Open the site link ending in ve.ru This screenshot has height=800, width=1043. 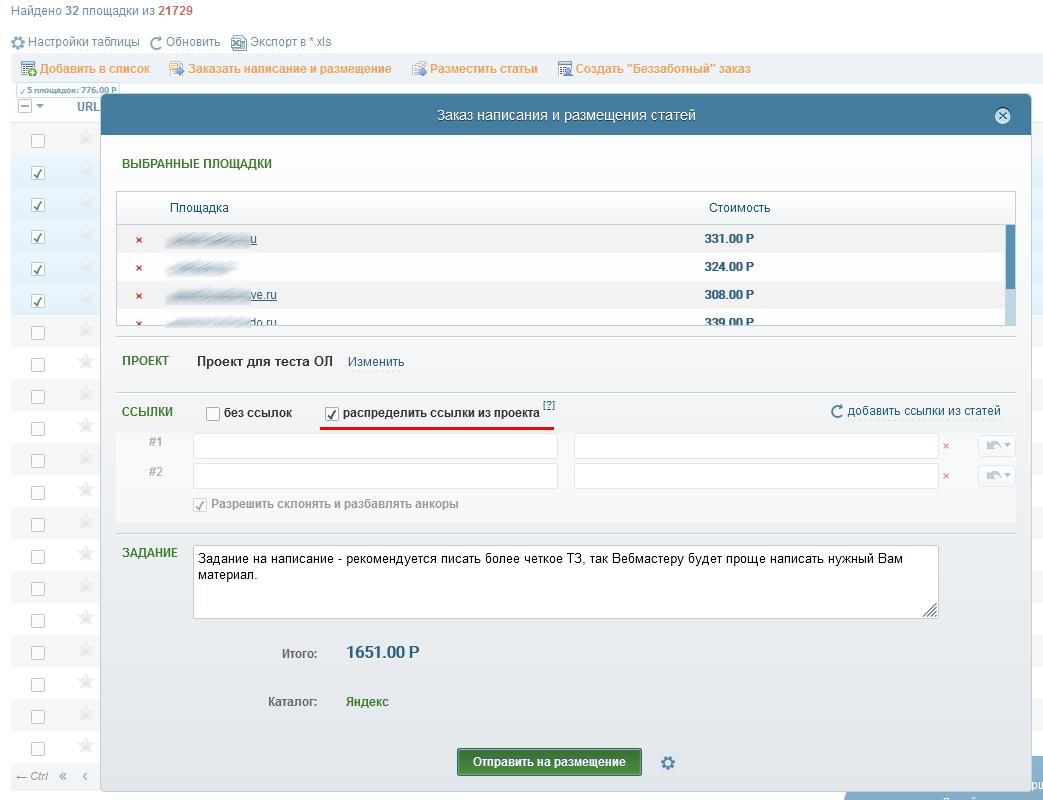click(x=263, y=295)
